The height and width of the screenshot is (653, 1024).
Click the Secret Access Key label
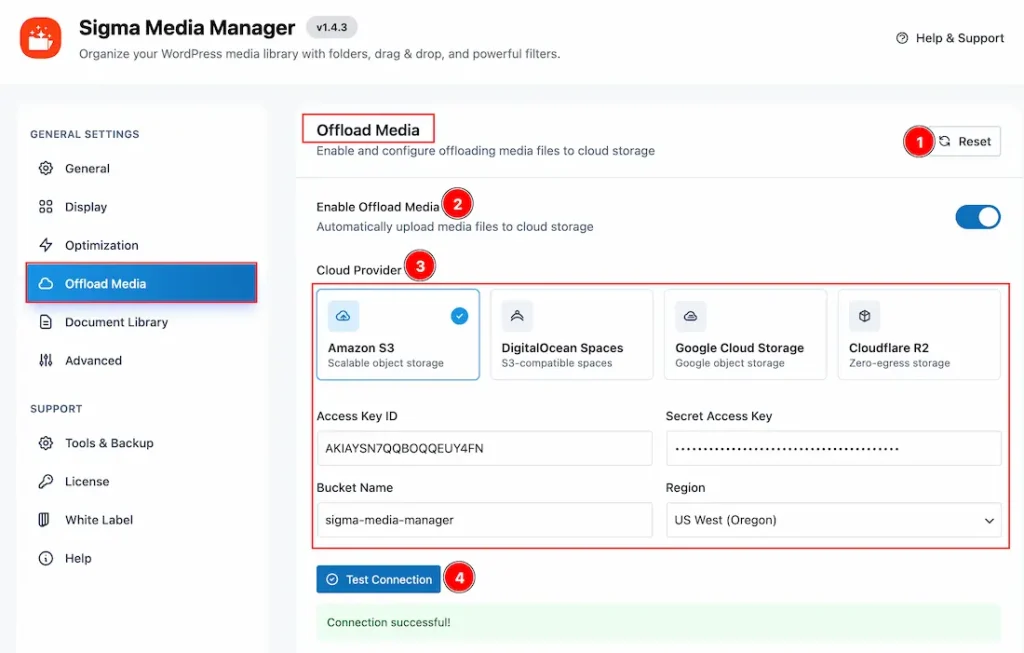click(x=718, y=416)
